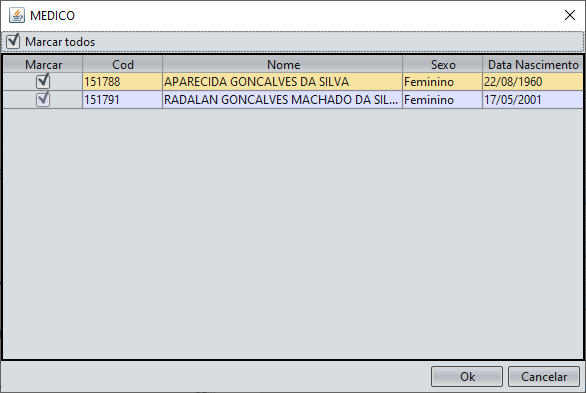The image size is (586, 393).
Task: Close the MEDICO dialog window
Action: click(570, 15)
